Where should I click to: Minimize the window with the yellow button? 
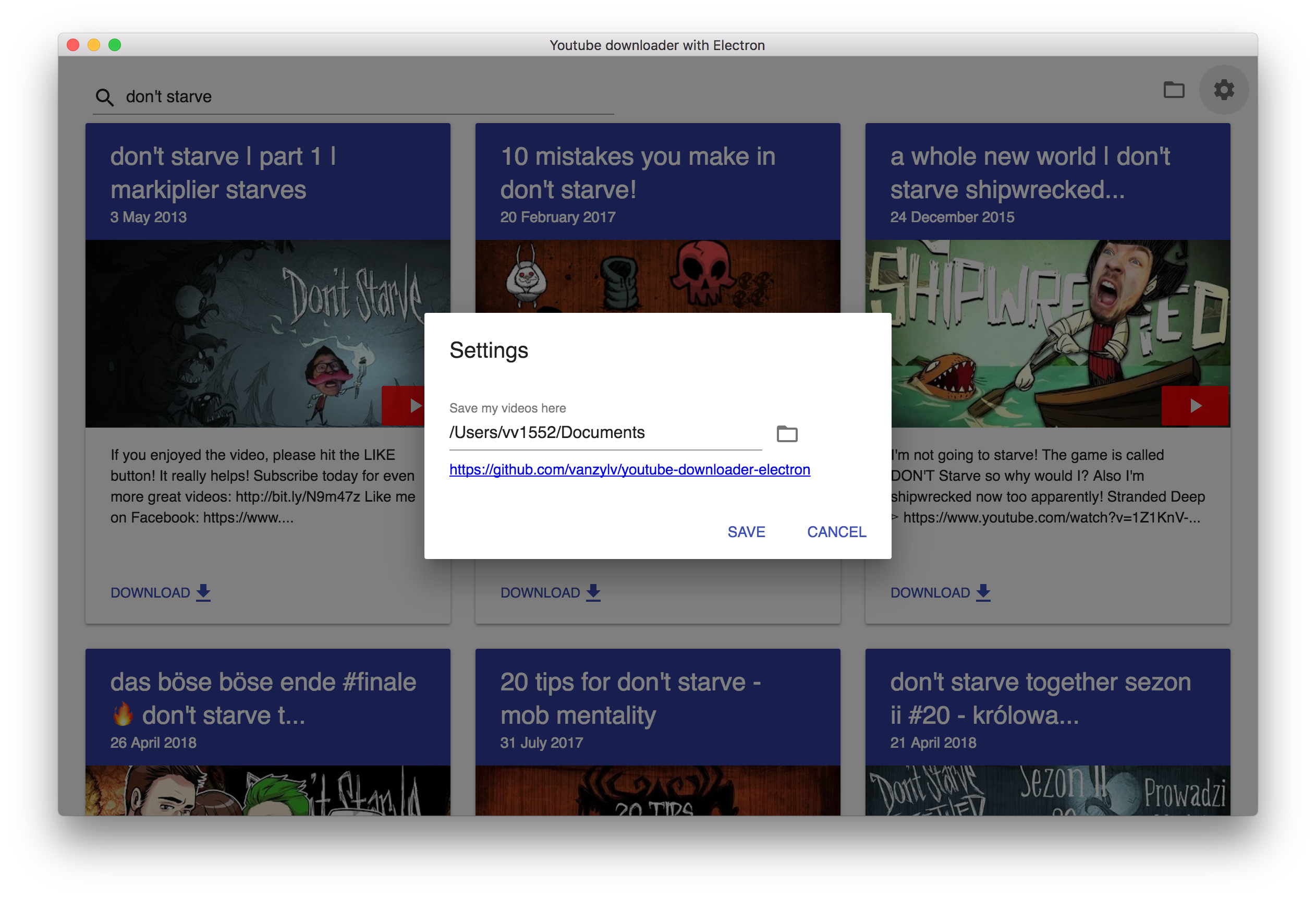pos(94,45)
